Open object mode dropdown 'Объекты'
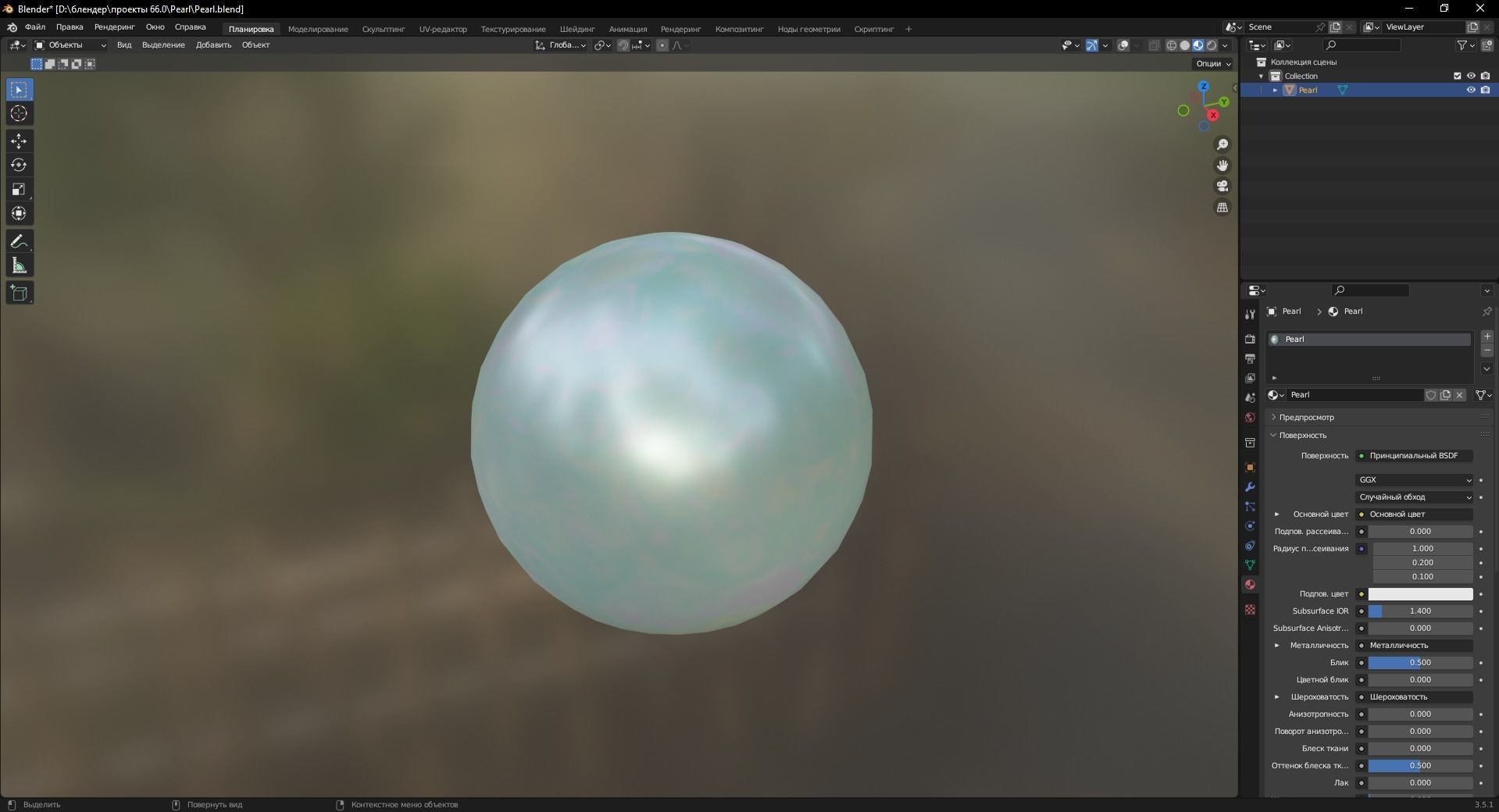The height and width of the screenshot is (812, 1499). click(70, 45)
